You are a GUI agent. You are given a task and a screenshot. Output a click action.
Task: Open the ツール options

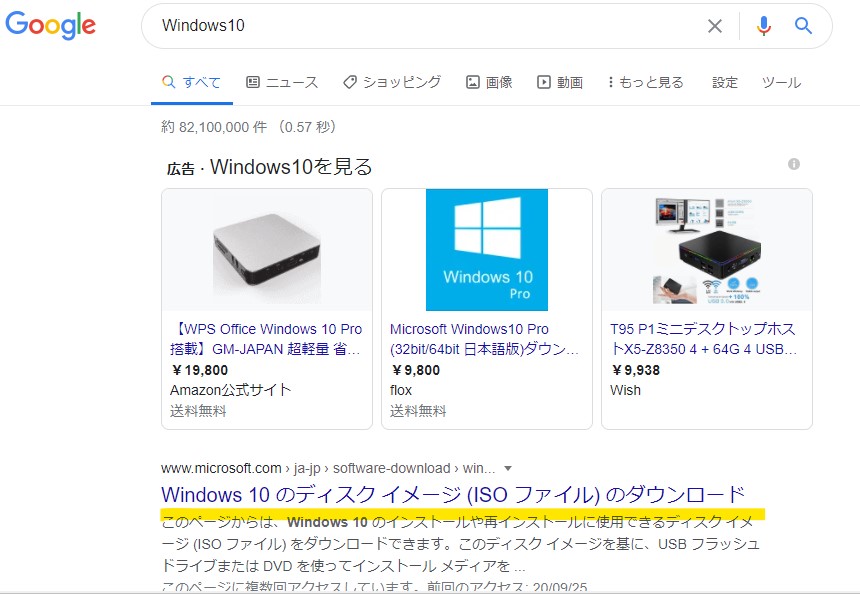coord(781,82)
